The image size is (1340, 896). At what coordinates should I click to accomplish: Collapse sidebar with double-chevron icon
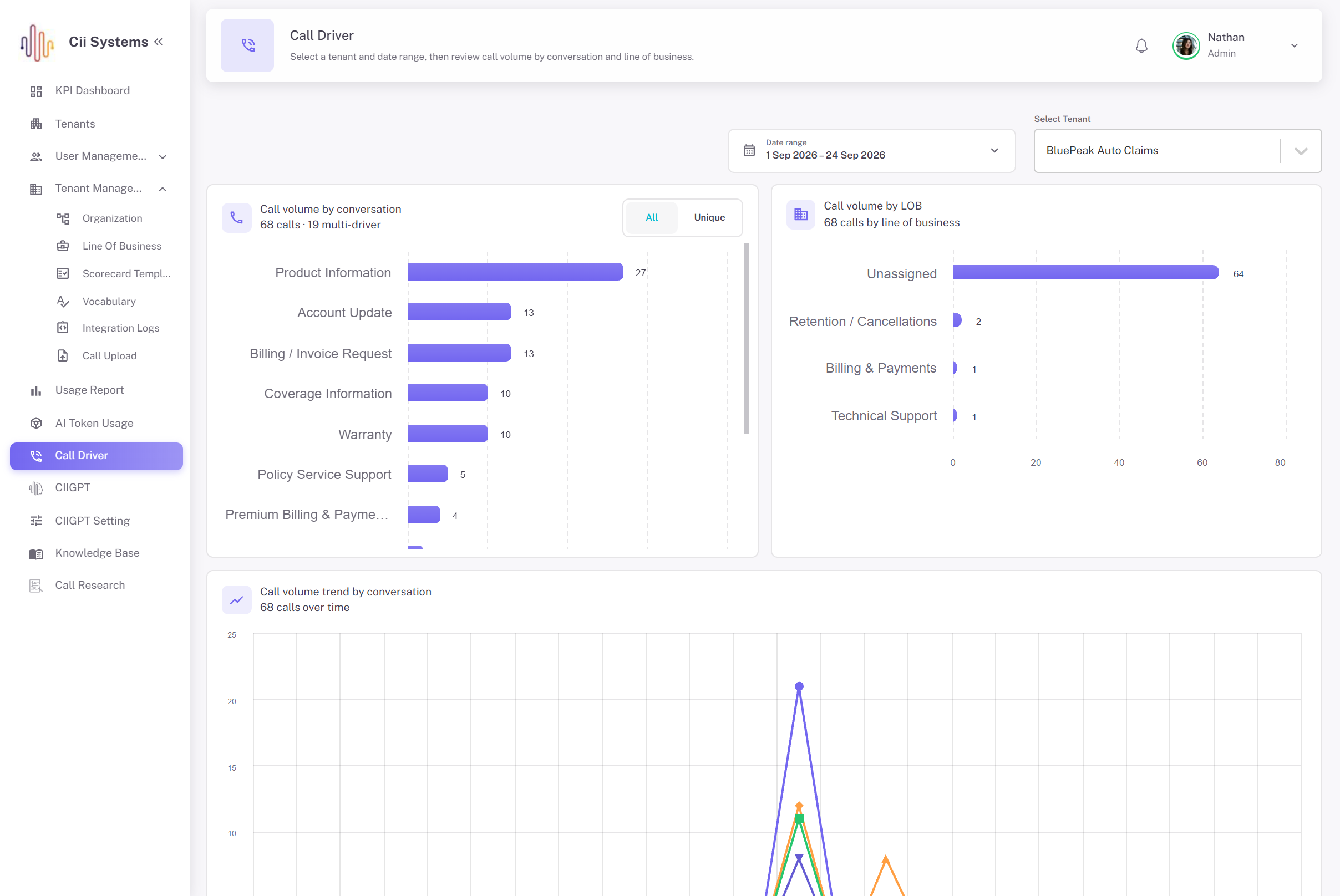tap(159, 42)
